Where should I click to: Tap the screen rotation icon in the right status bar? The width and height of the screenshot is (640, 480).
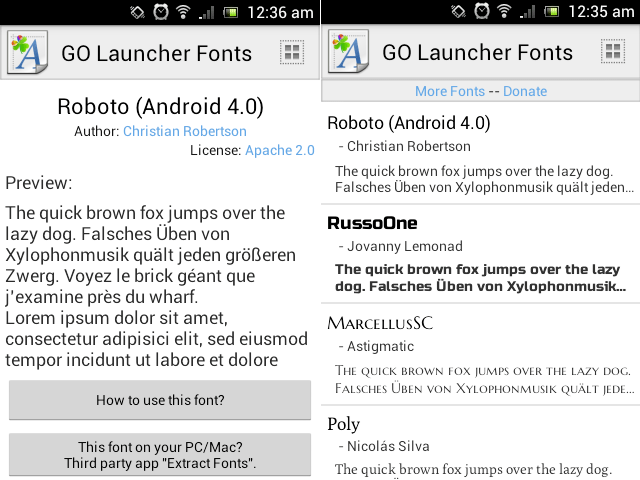(x=458, y=11)
